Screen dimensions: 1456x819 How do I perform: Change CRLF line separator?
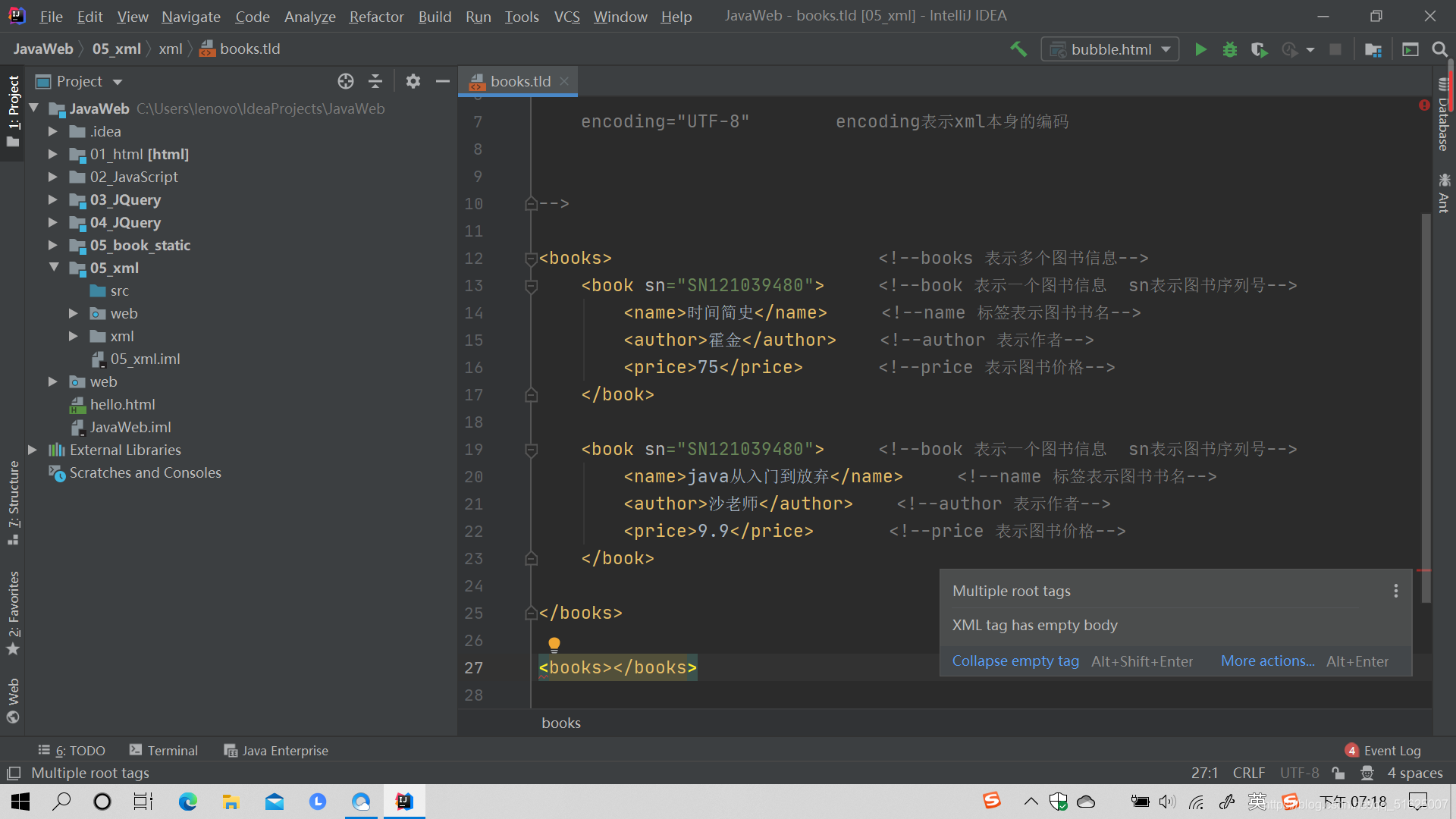(1248, 773)
